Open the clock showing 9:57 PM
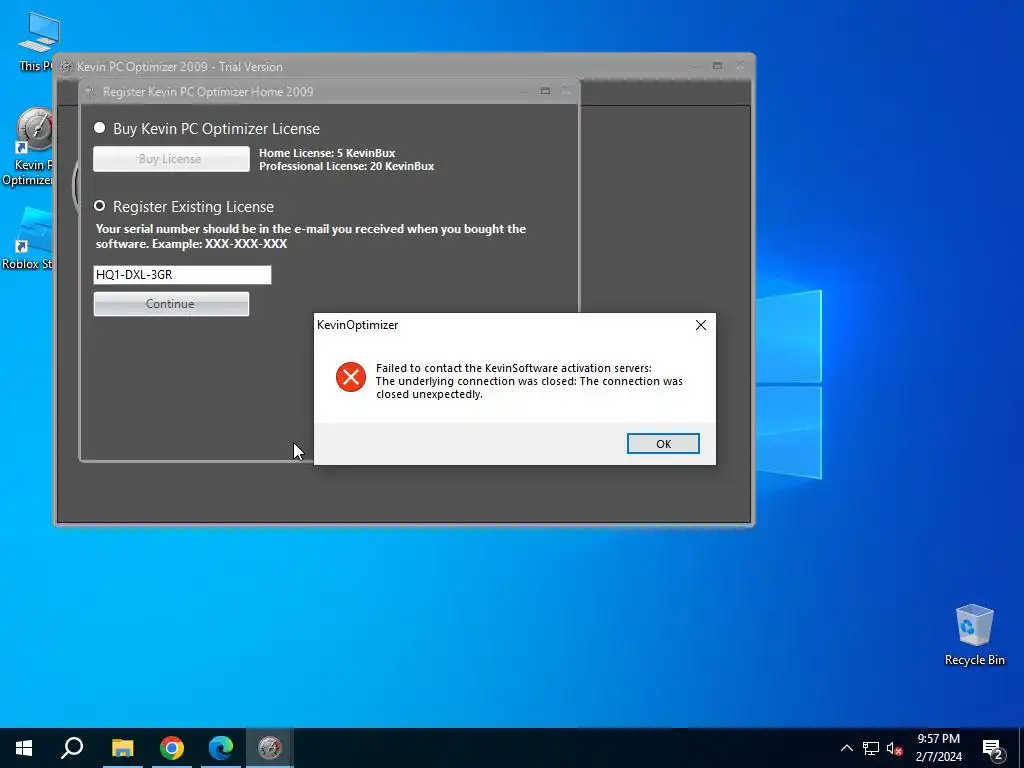The image size is (1024, 768). (938, 748)
